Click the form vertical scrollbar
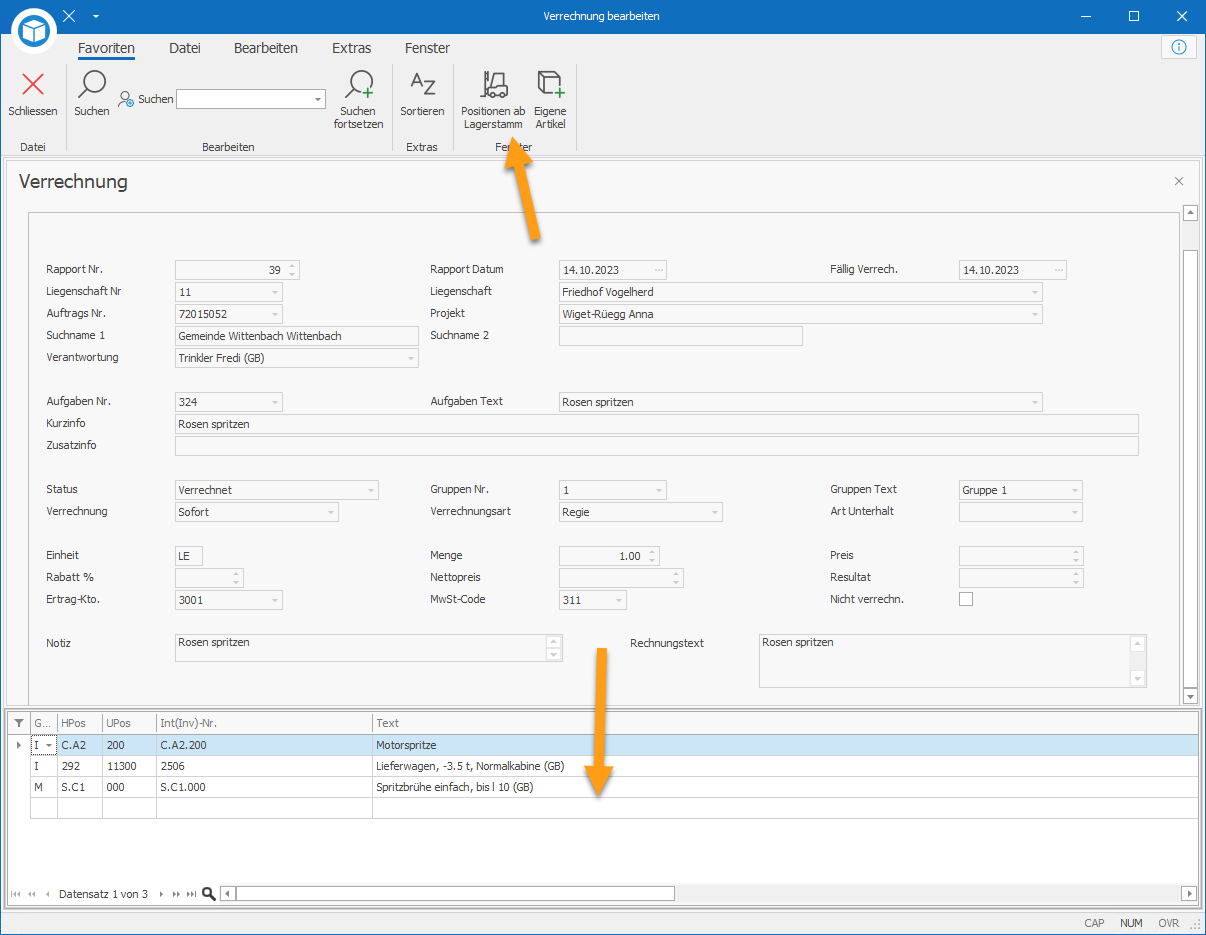1206x935 pixels. [x=1190, y=454]
